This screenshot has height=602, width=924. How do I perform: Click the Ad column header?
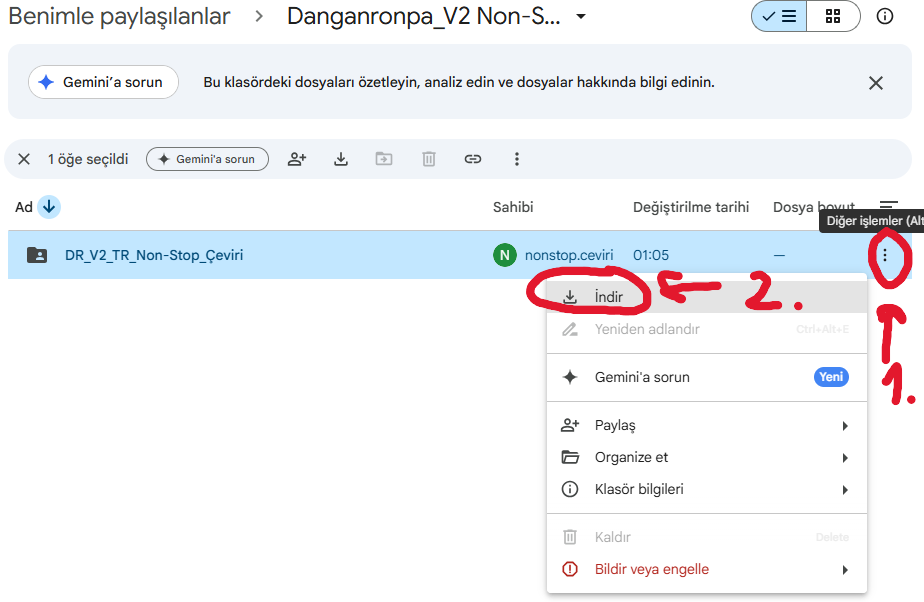24,207
